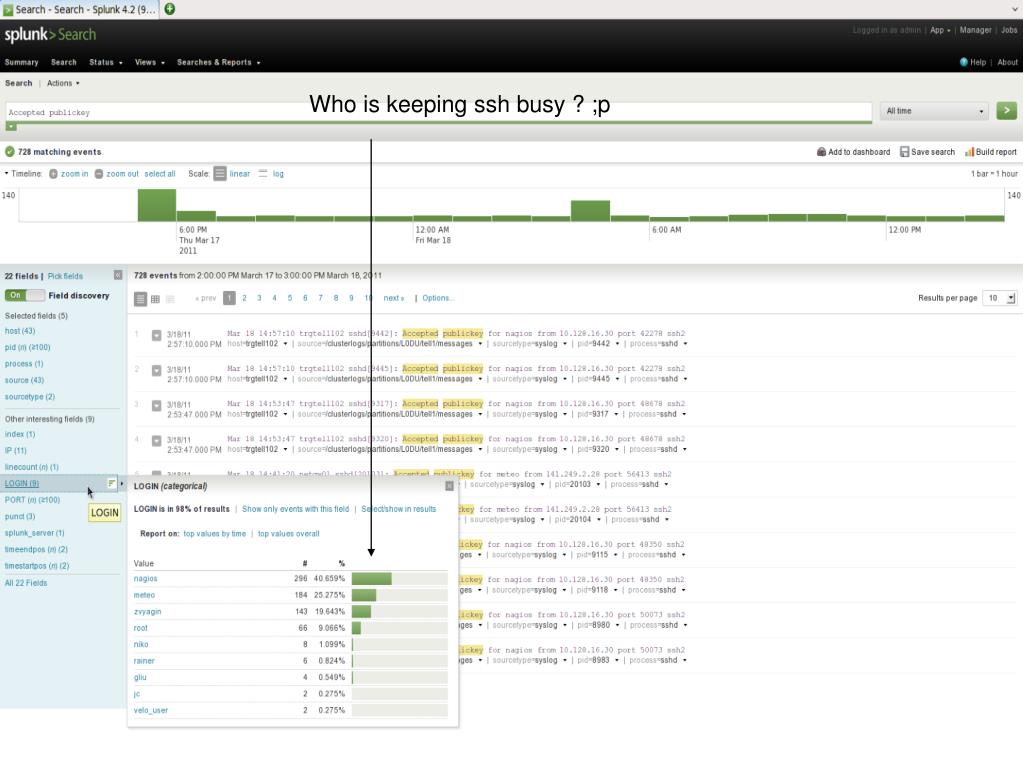
Task: Open the results Options link
Action: [437, 298]
